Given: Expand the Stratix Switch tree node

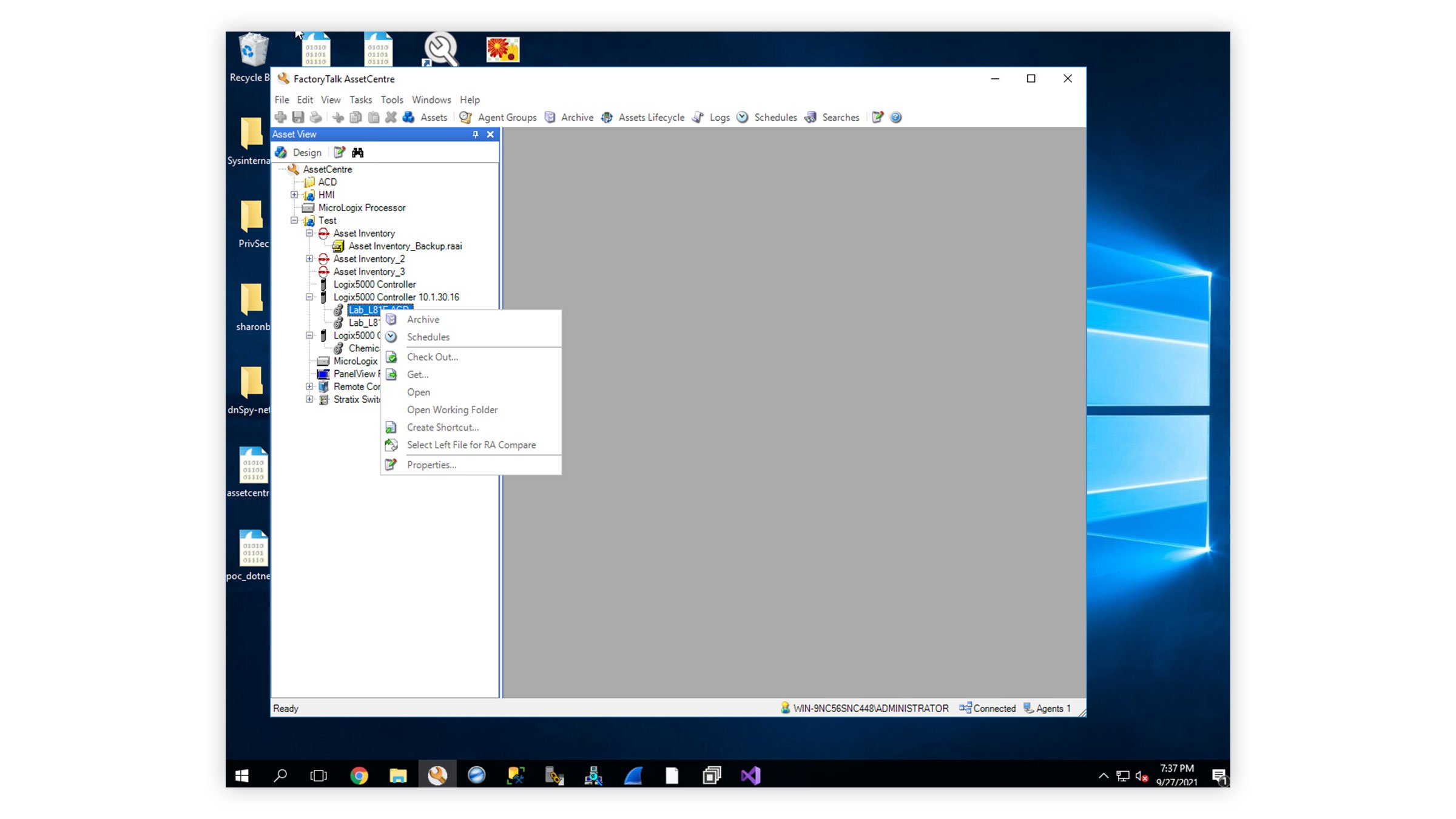Looking at the screenshot, I should pos(309,399).
